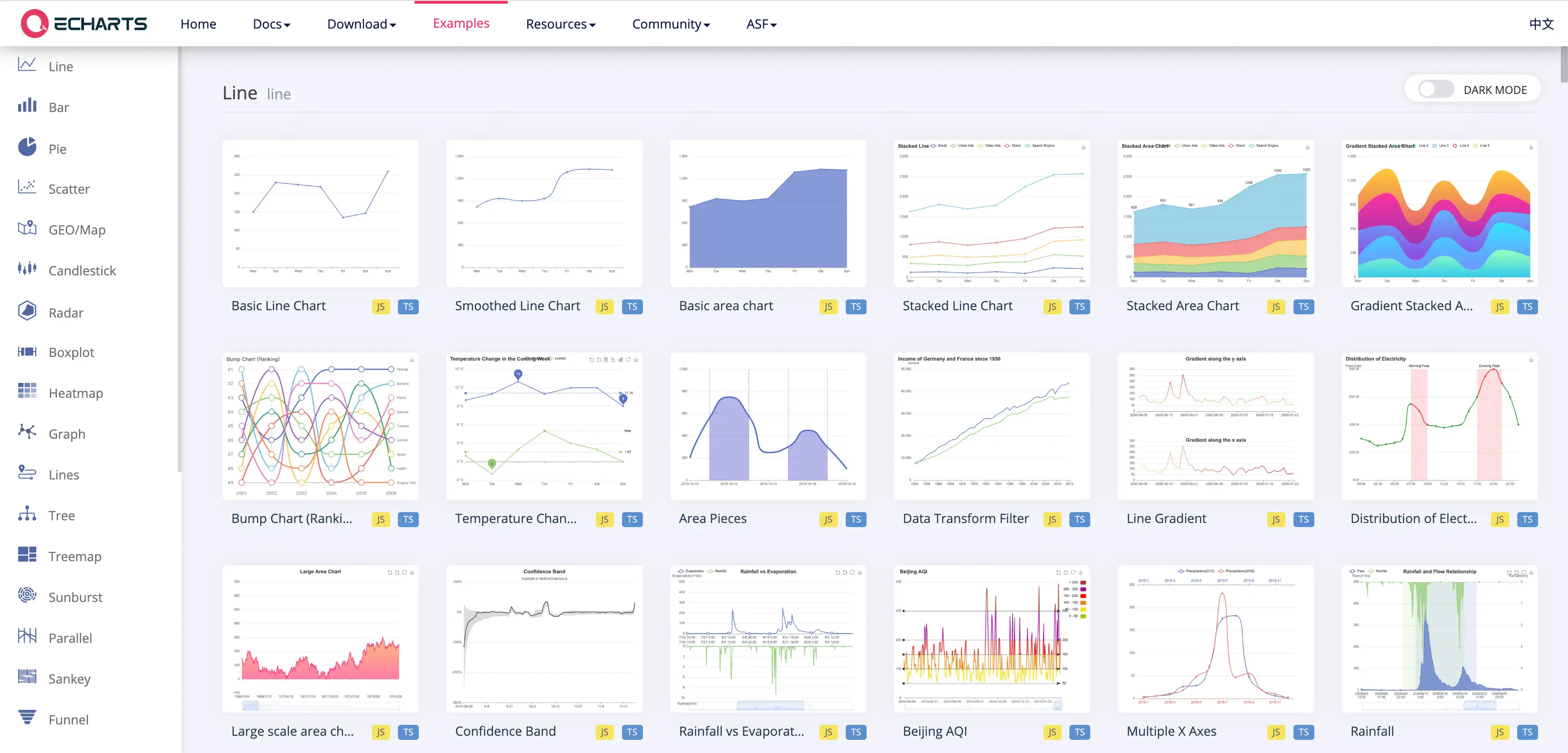Expand the ASF dropdown menu
Screen dimensions: 1568x753
tap(761, 24)
